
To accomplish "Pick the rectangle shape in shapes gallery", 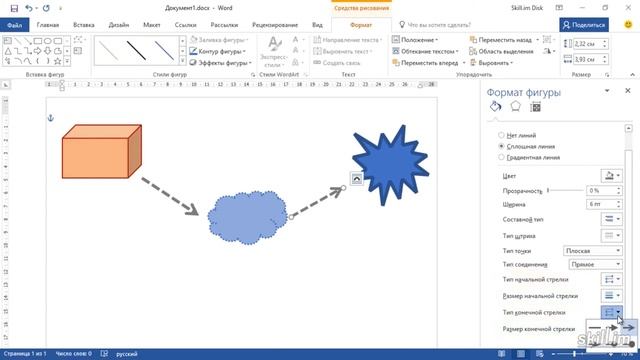I will (38, 41).
